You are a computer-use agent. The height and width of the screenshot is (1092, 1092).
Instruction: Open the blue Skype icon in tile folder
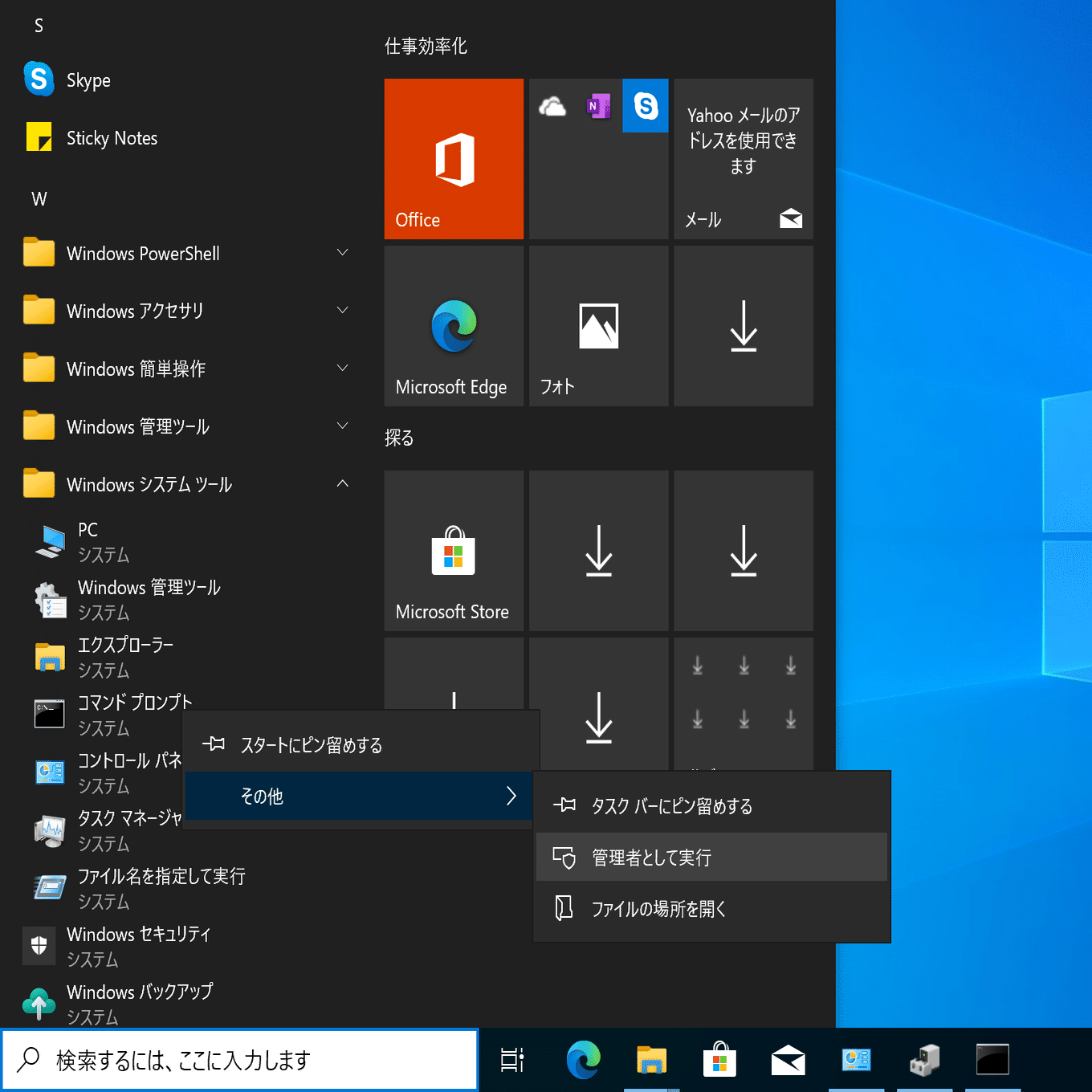(x=646, y=106)
